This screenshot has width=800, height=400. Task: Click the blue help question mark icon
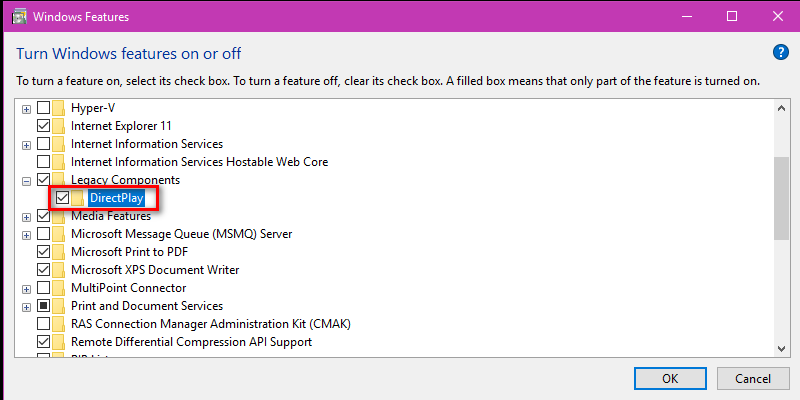[x=781, y=52]
